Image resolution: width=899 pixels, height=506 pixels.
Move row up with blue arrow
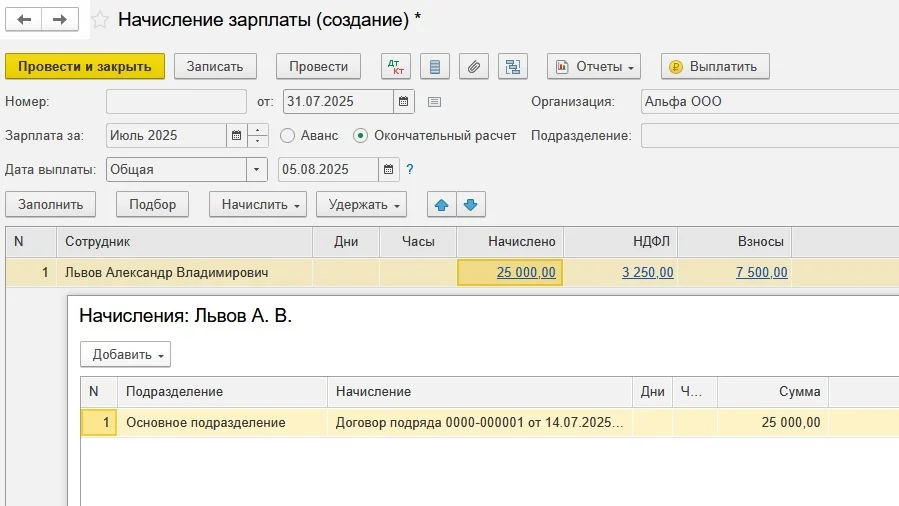click(442, 205)
